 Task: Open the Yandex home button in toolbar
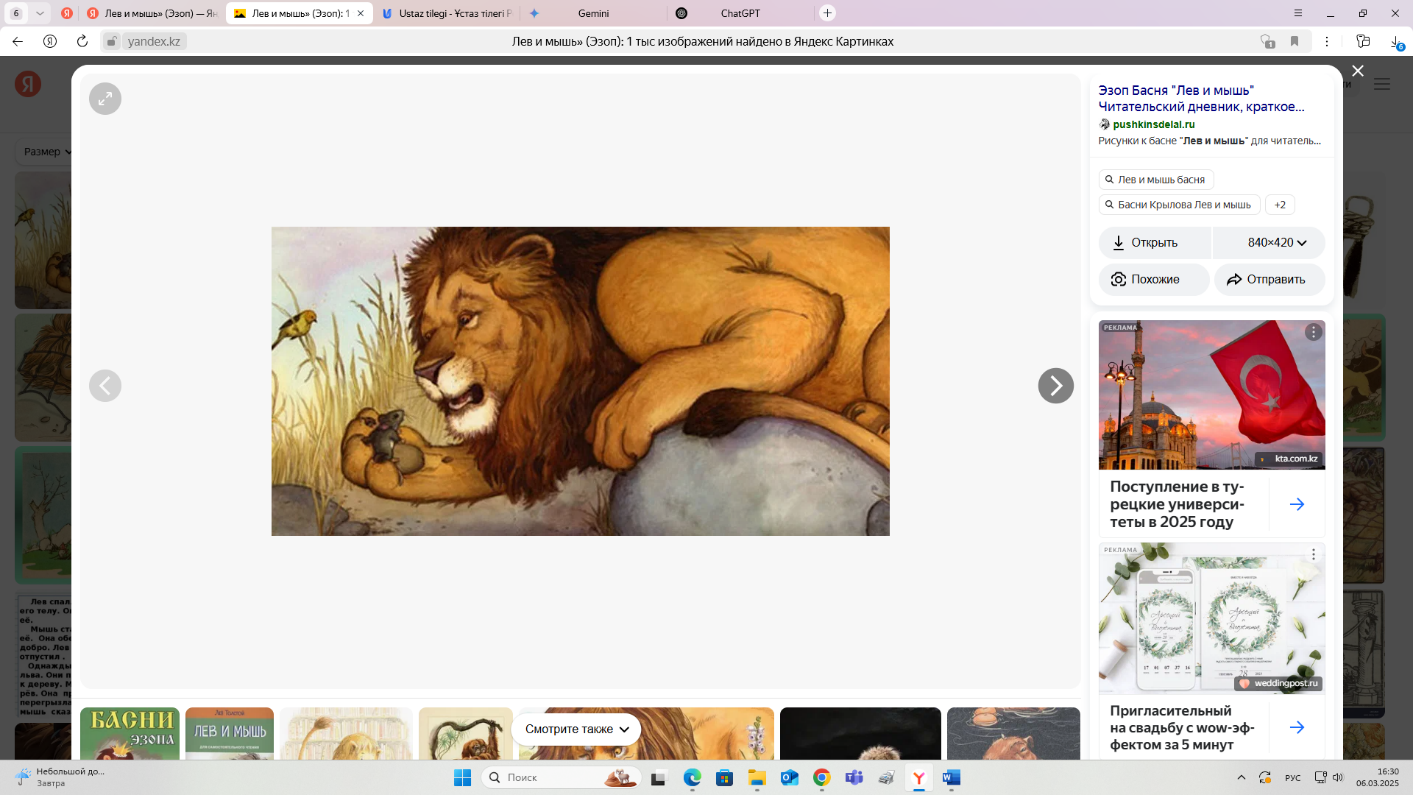click(x=50, y=41)
